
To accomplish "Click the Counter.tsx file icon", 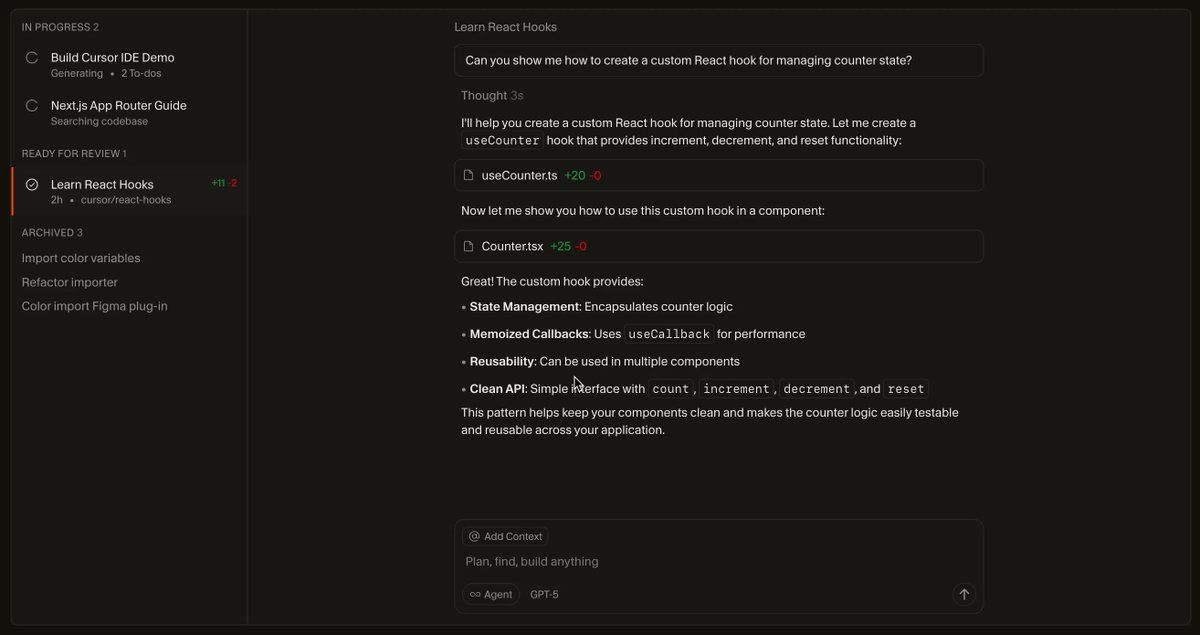I will (x=468, y=247).
